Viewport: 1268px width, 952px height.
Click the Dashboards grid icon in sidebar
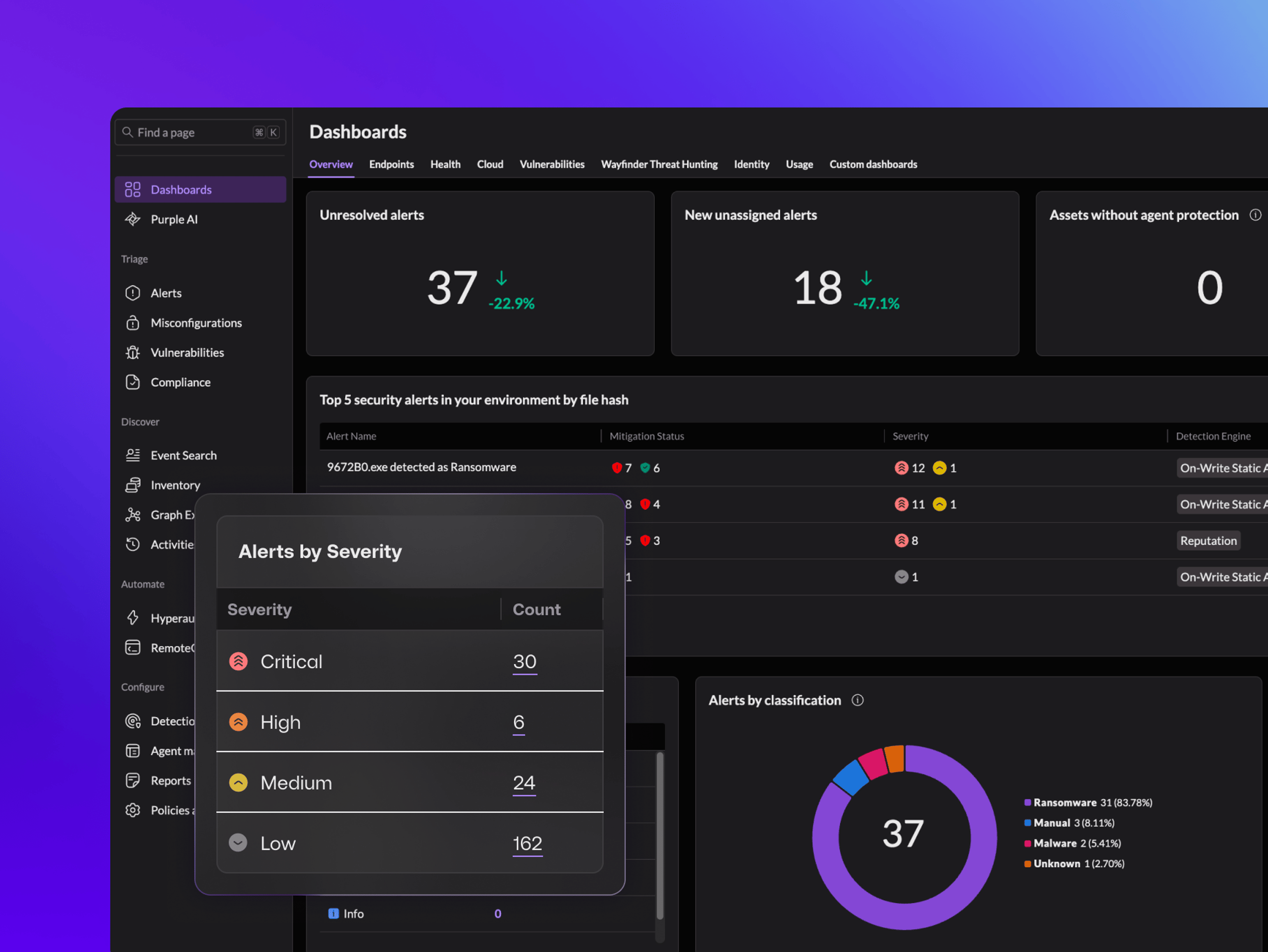tap(132, 190)
